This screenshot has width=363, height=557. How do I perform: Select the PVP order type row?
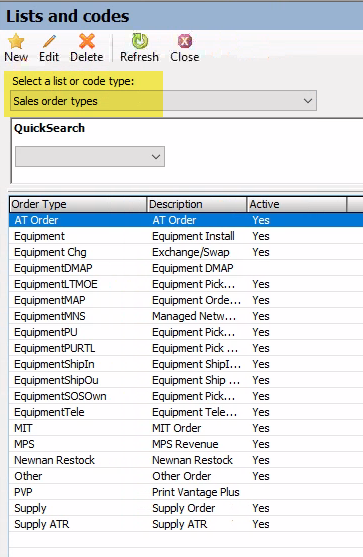click(x=186, y=492)
